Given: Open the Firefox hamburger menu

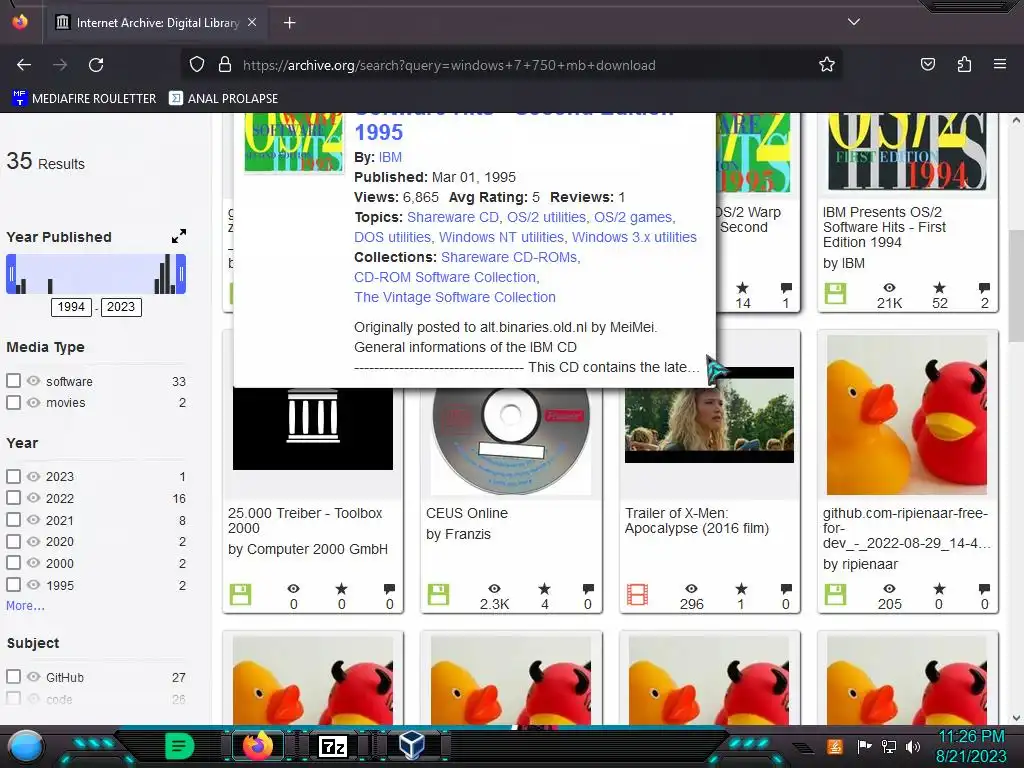Looking at the screenshot, I should point(999,64).
